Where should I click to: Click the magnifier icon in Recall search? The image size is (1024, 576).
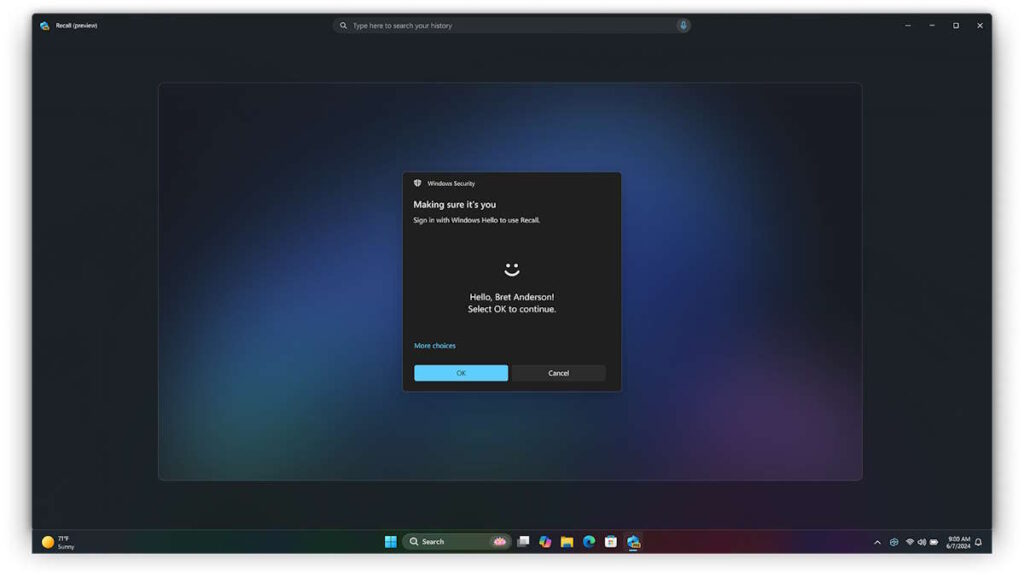pos(343,25)
